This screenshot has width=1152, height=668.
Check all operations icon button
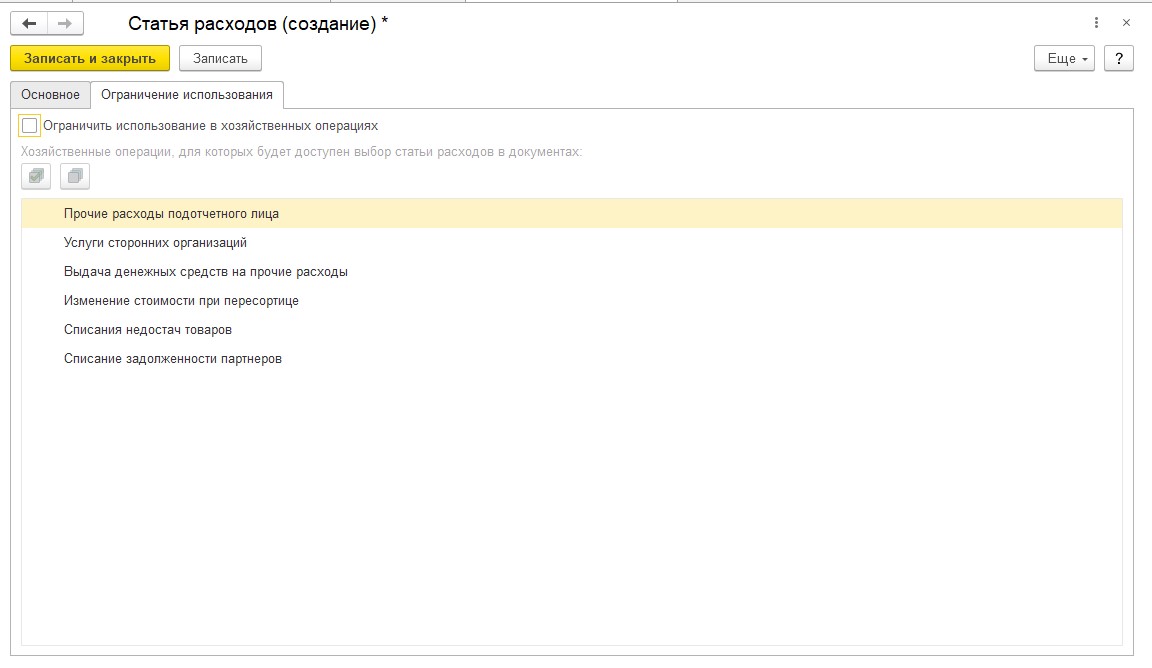36,176
